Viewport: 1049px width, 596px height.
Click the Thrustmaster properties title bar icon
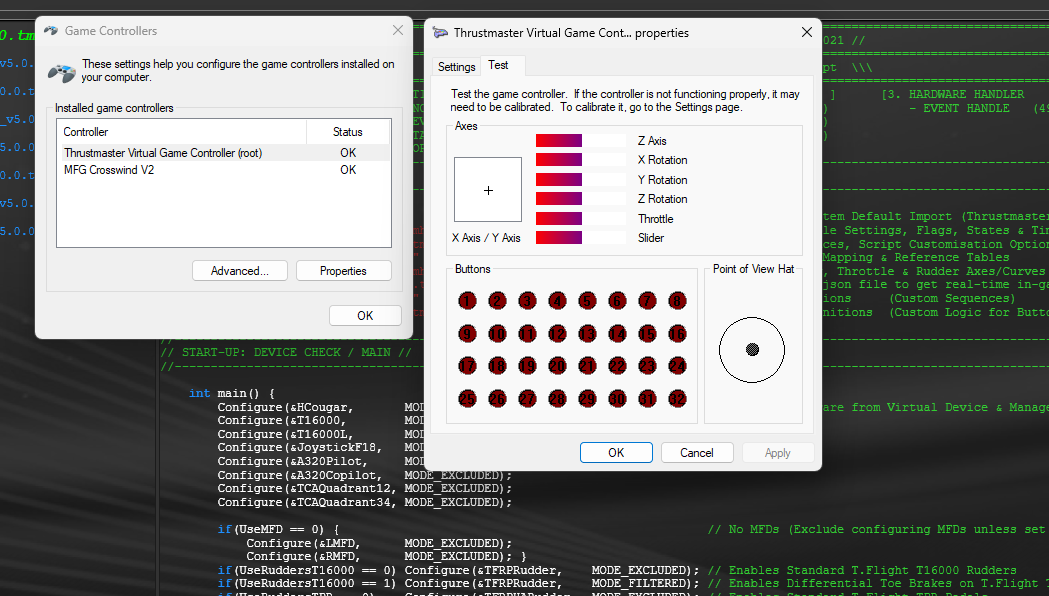(440, 33)
